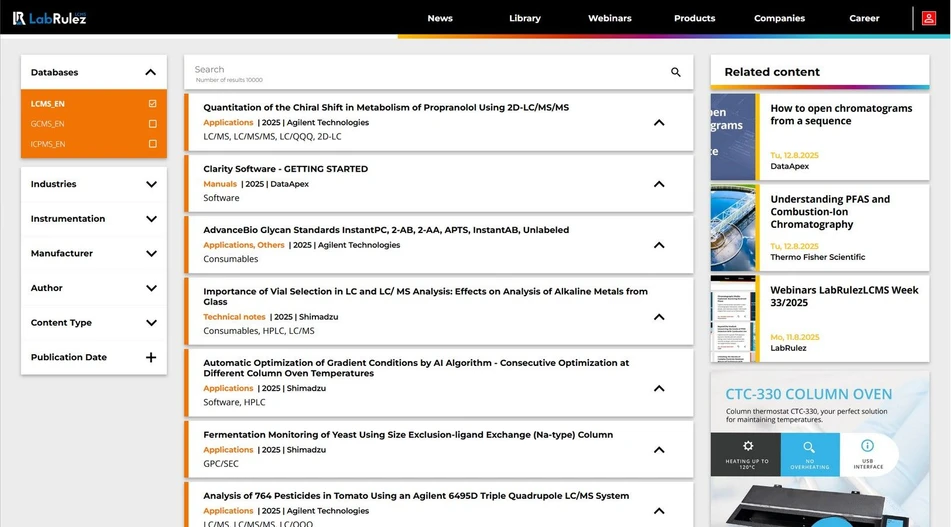951x527 pixels.
Task: Click the Heating up to 120°C icon
Action: [x=747, y=446]
